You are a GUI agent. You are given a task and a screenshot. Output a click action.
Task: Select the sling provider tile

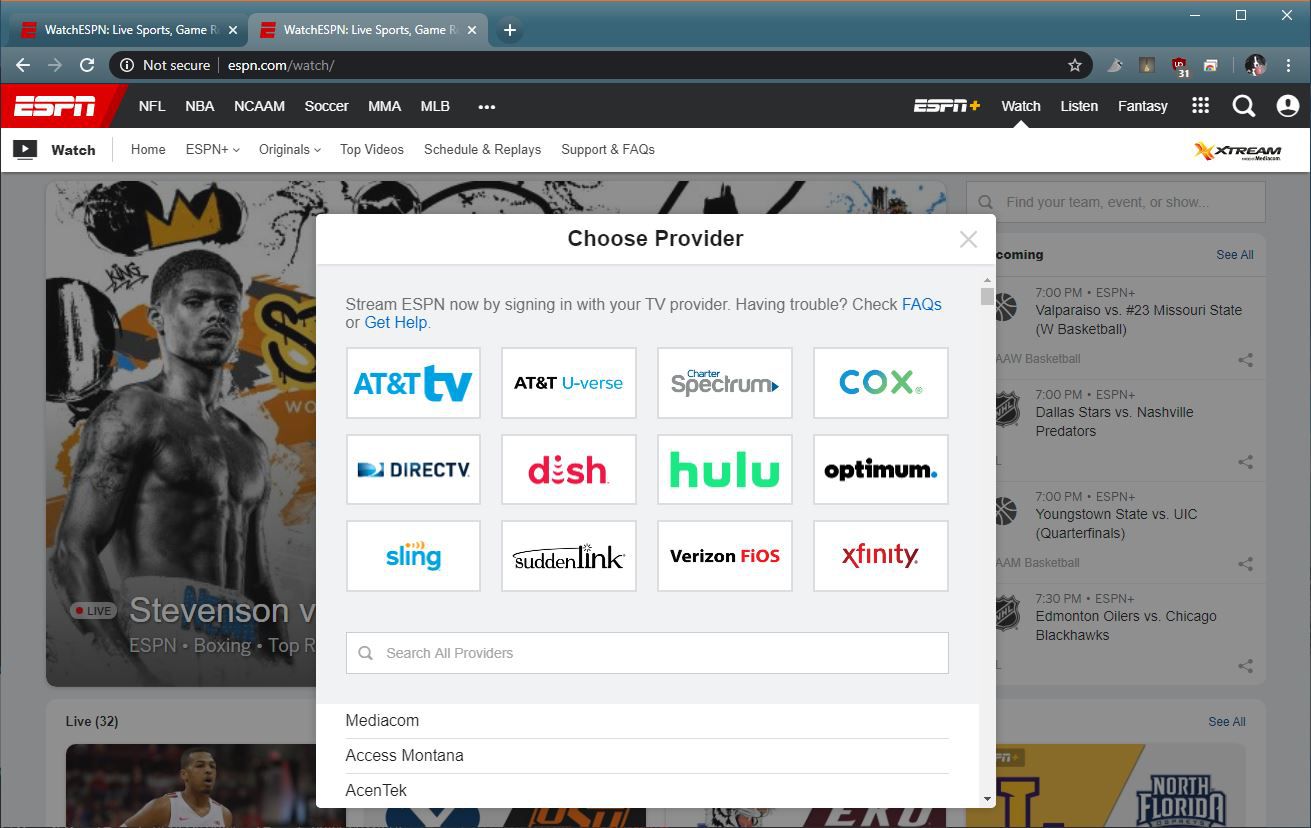point(413,556)
